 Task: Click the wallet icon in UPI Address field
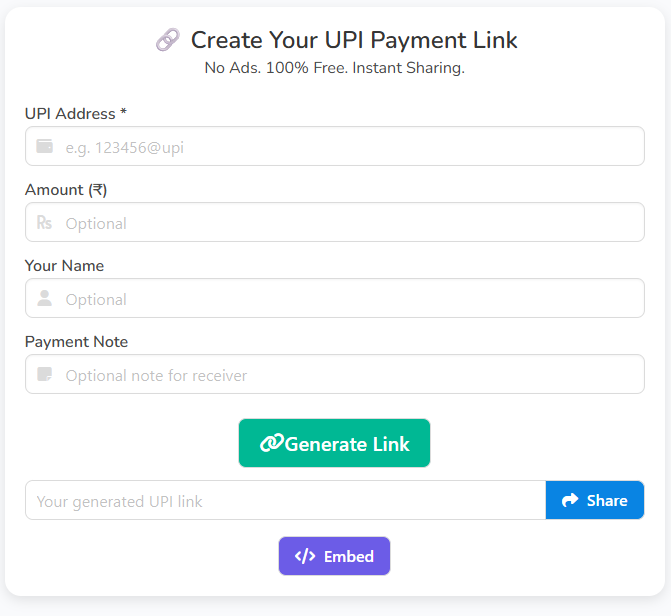tap(44, 146)
